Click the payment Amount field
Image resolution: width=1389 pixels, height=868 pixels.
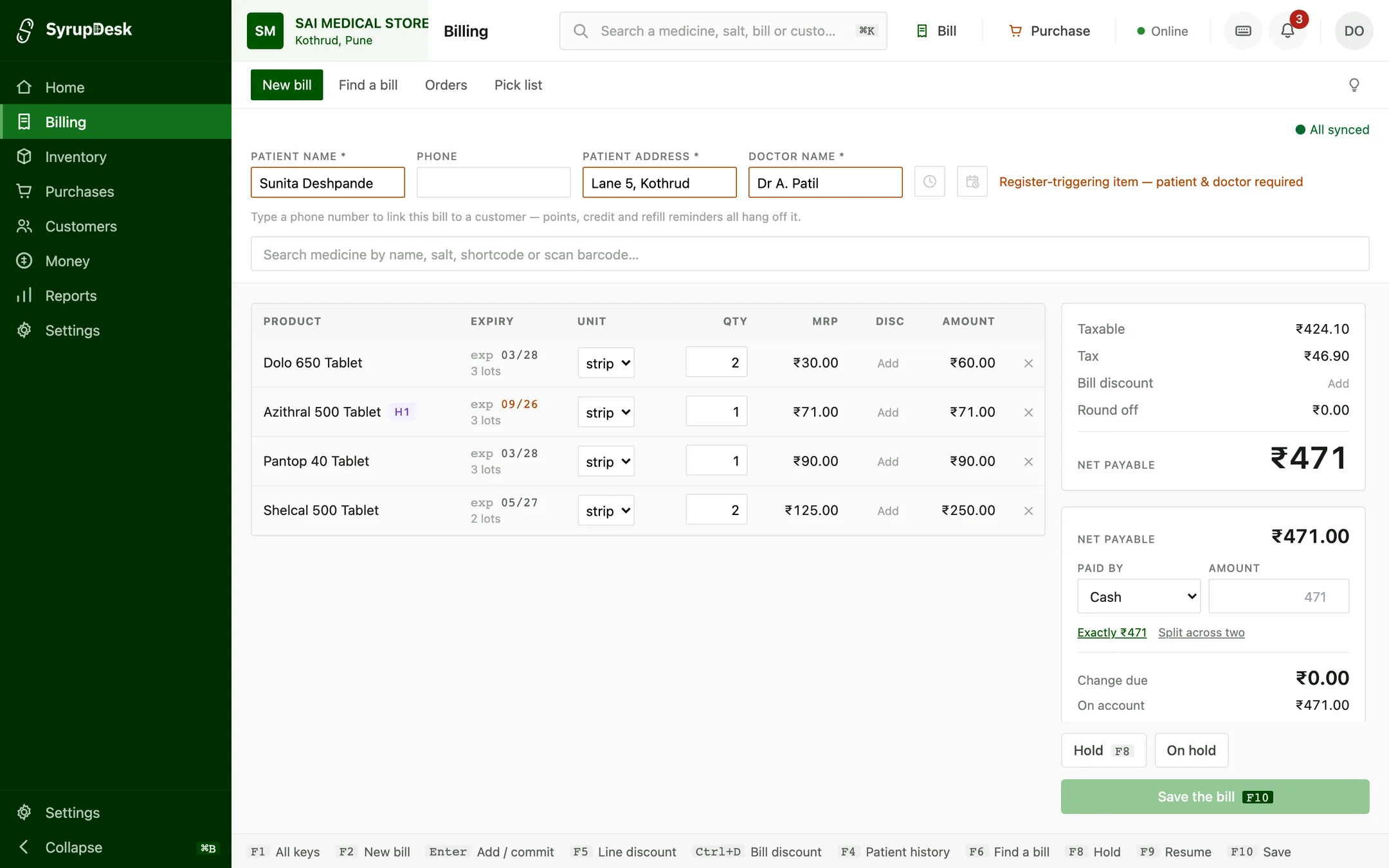[1278, 597]
